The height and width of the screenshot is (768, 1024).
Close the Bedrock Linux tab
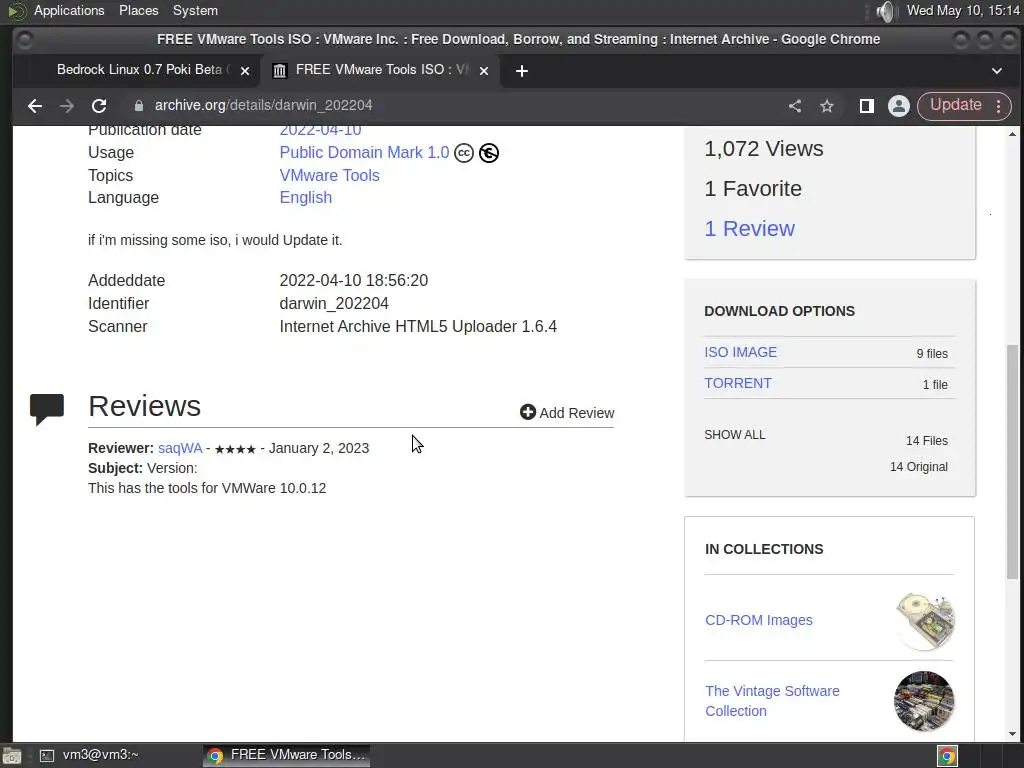(x=245, y=71)
